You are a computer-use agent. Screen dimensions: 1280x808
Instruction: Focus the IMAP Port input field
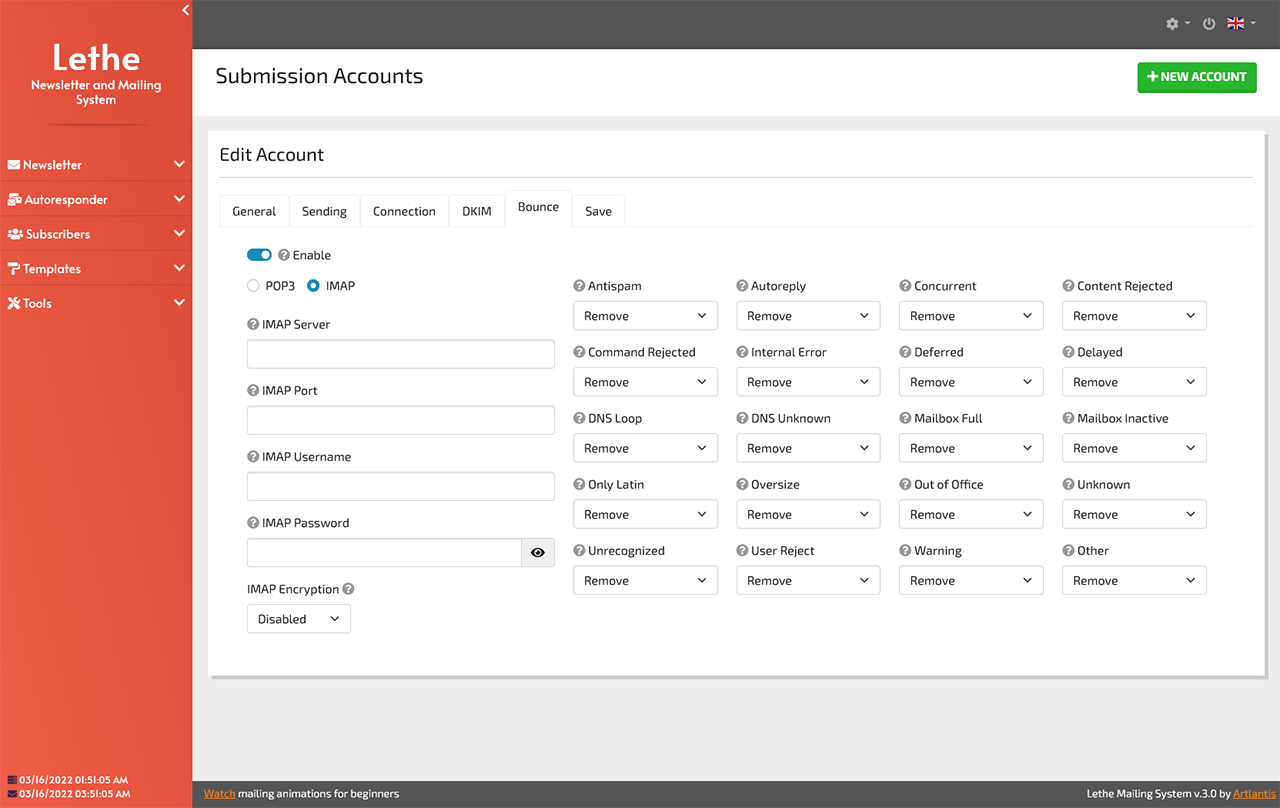[401, 420]
